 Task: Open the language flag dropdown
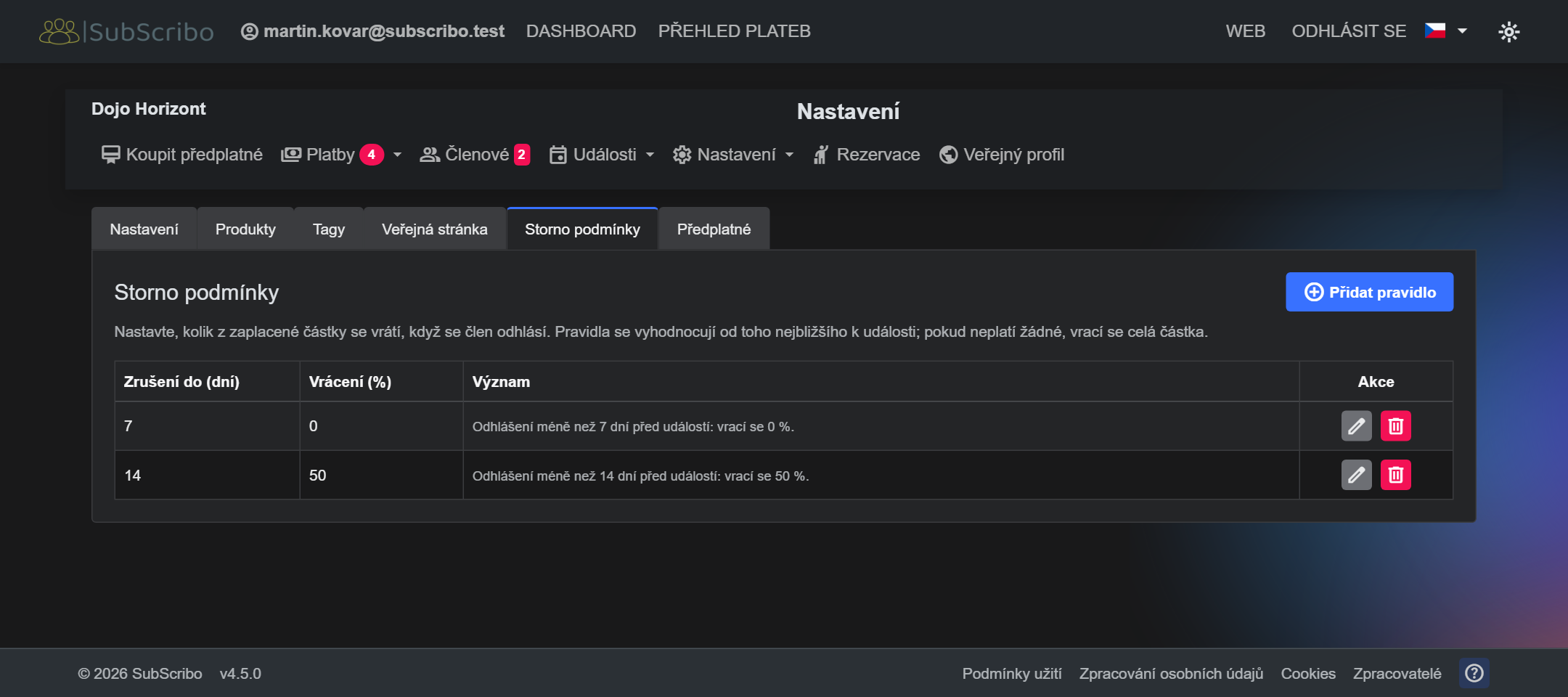click(x=1445, y=31)
